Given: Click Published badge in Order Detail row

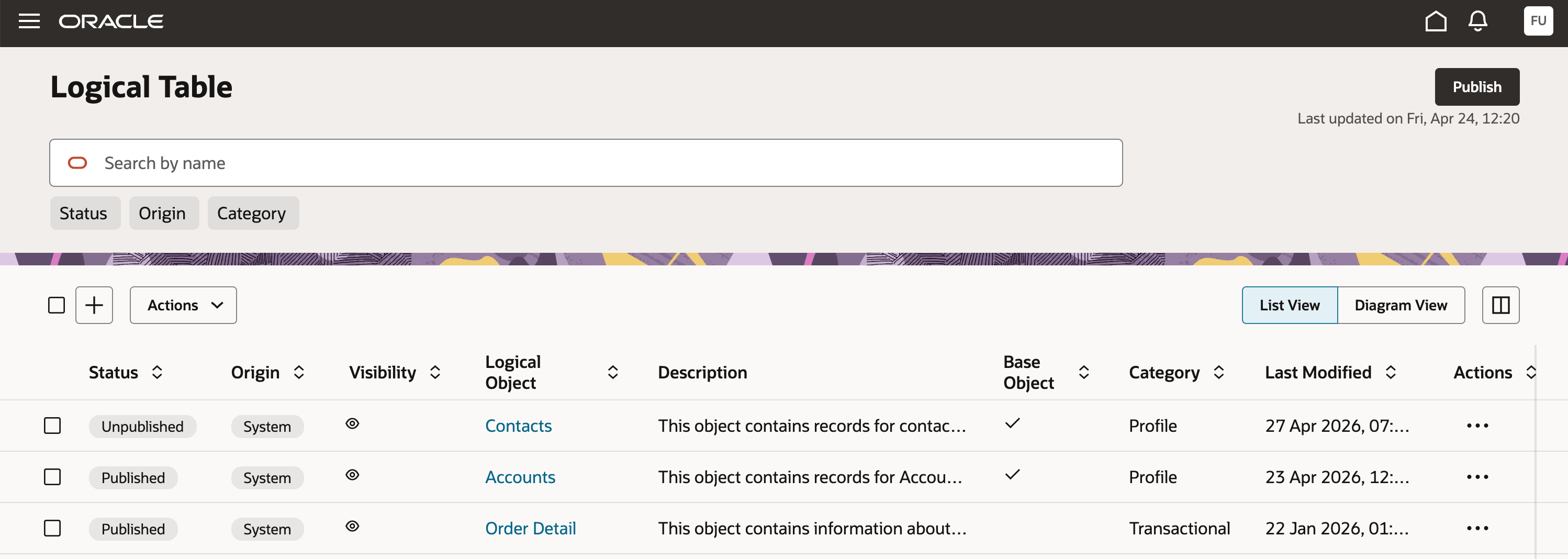Looking at the screenshot, I should 133,529.
